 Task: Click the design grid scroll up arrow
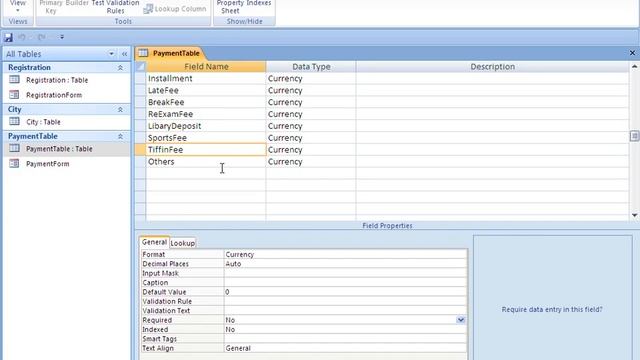click(x=634, y=67)
